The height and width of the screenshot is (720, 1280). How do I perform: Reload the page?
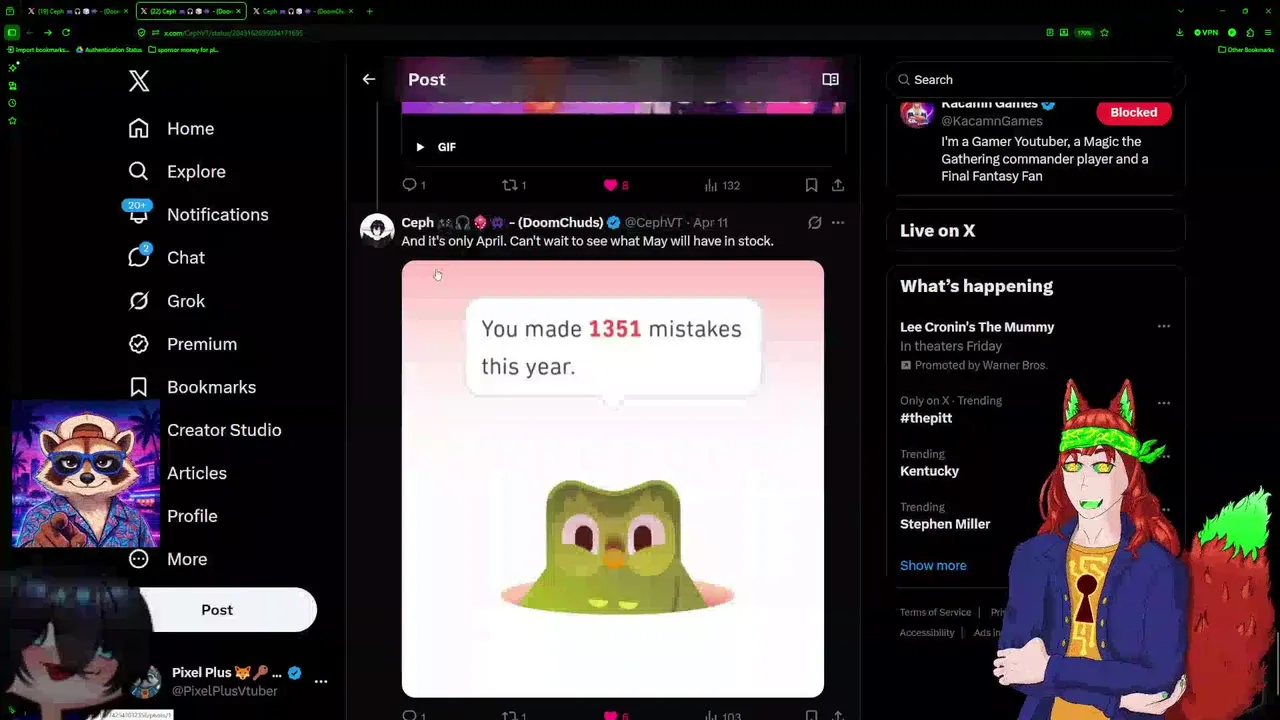click(x=66, y=32)
